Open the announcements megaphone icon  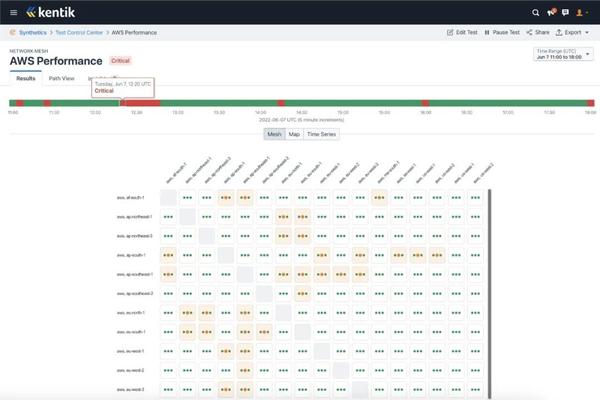(x=551, y=13)
